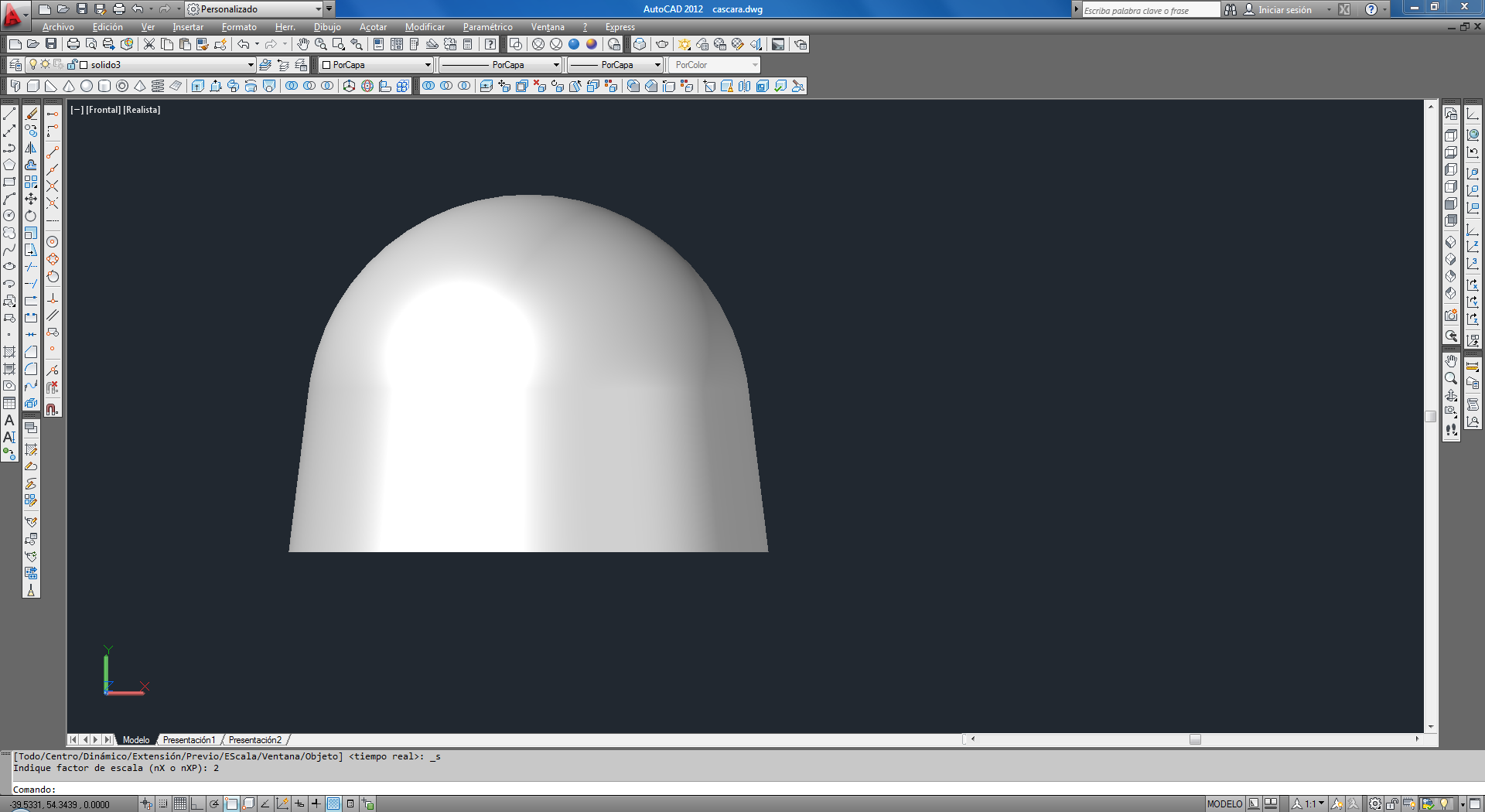
Task: Click the Layer Properties Manager icon
Action: point(15,65)
